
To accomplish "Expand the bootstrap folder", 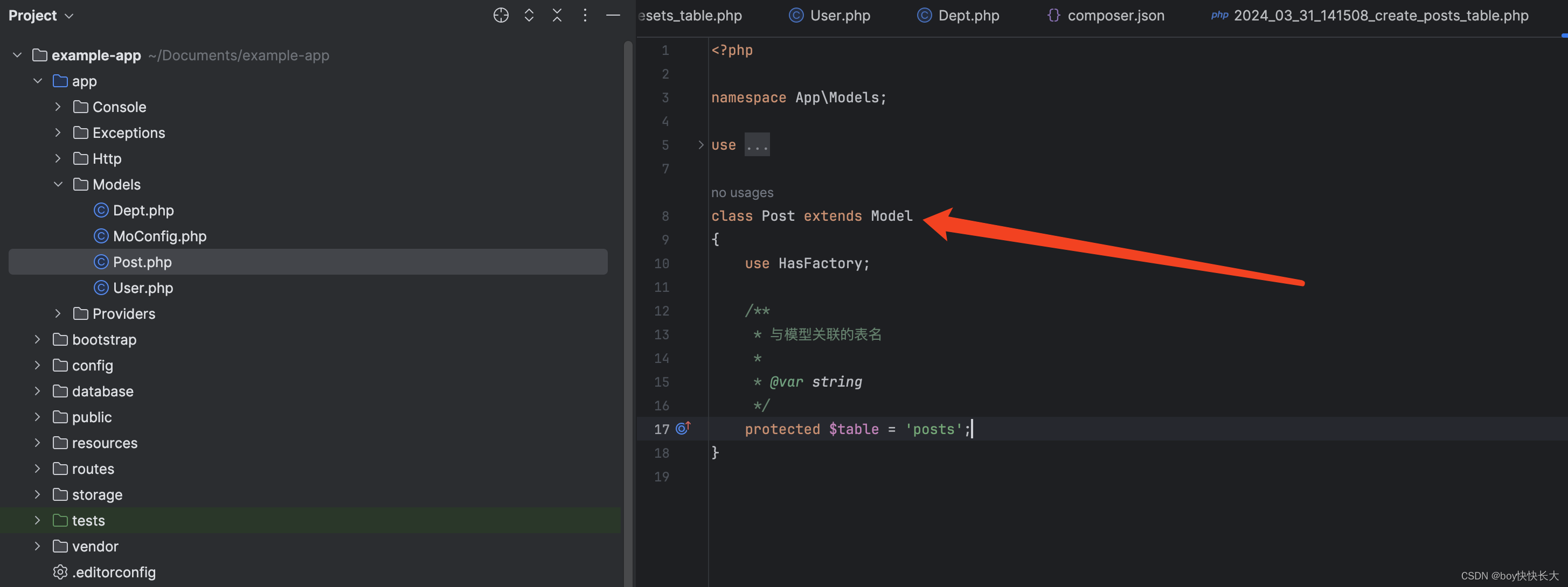I will [38, 339].
